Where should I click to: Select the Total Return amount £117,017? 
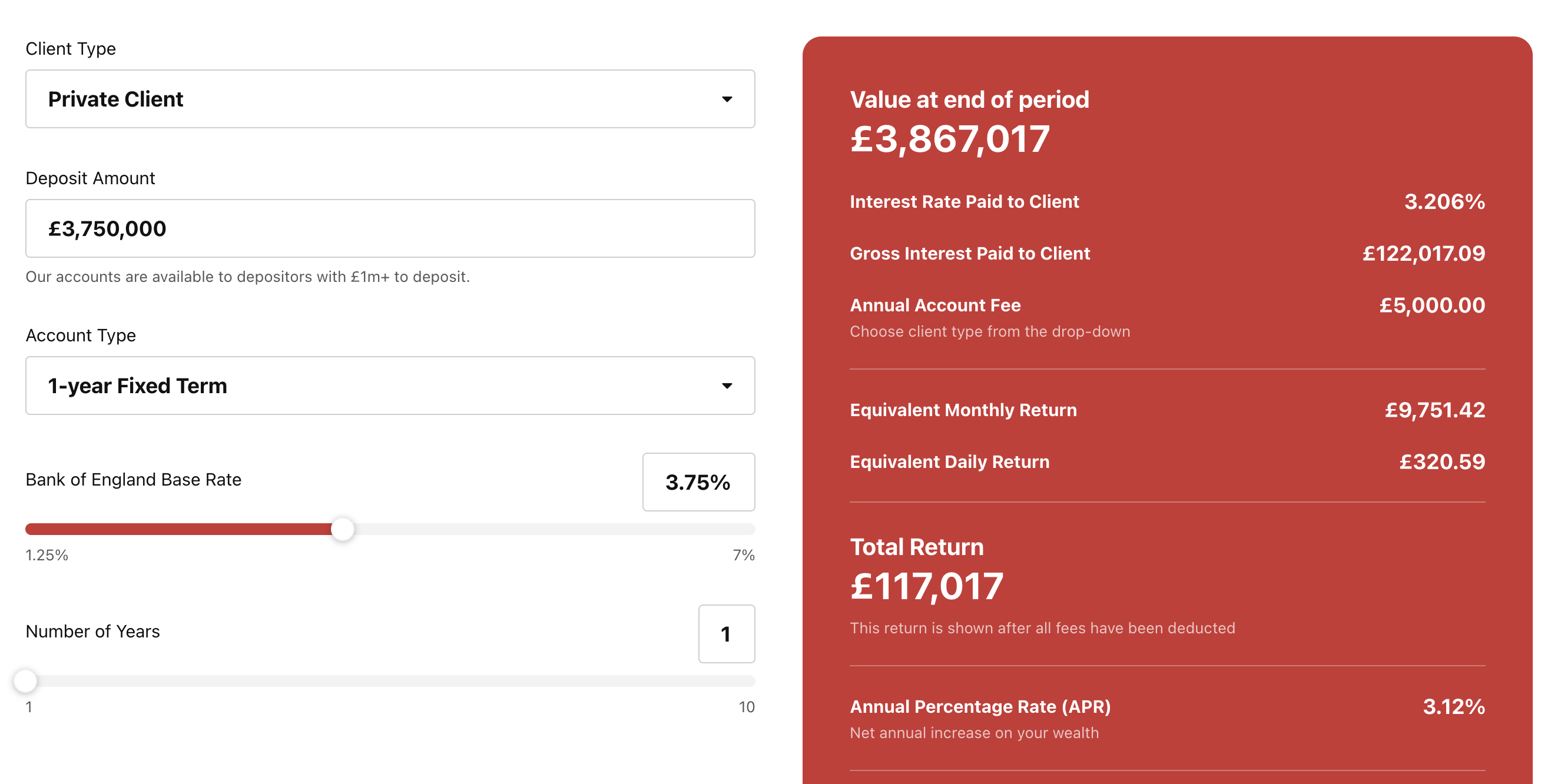click(927, 586)
